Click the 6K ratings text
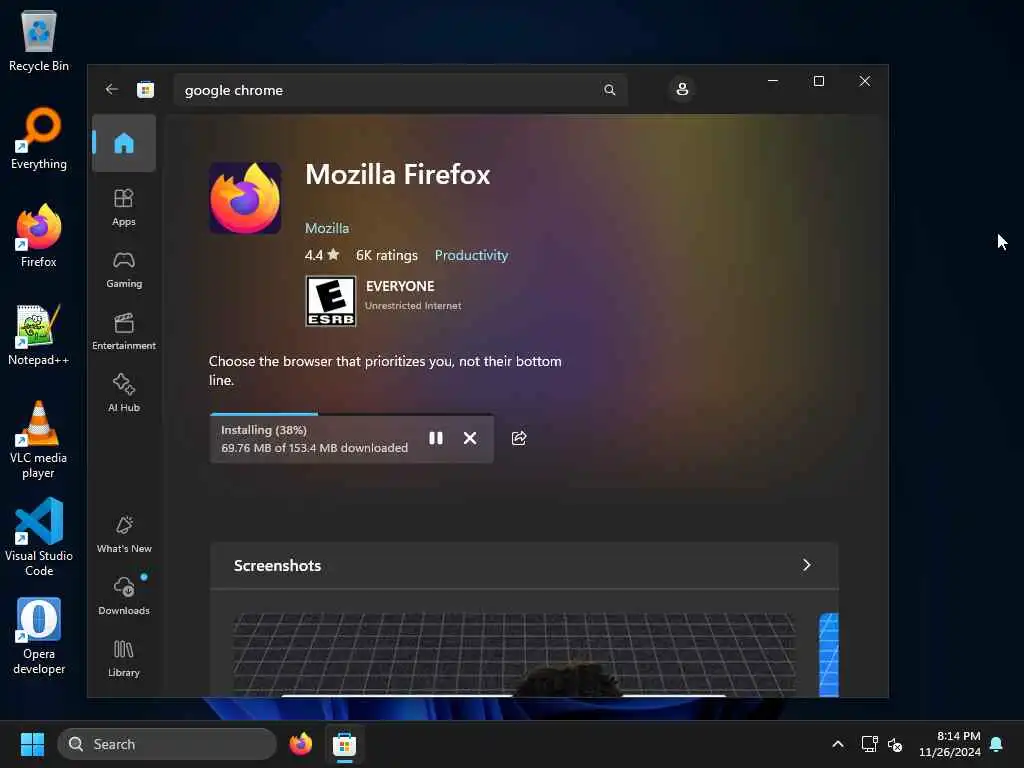This screenshot has height=768, width=1024. coord(387,255)
